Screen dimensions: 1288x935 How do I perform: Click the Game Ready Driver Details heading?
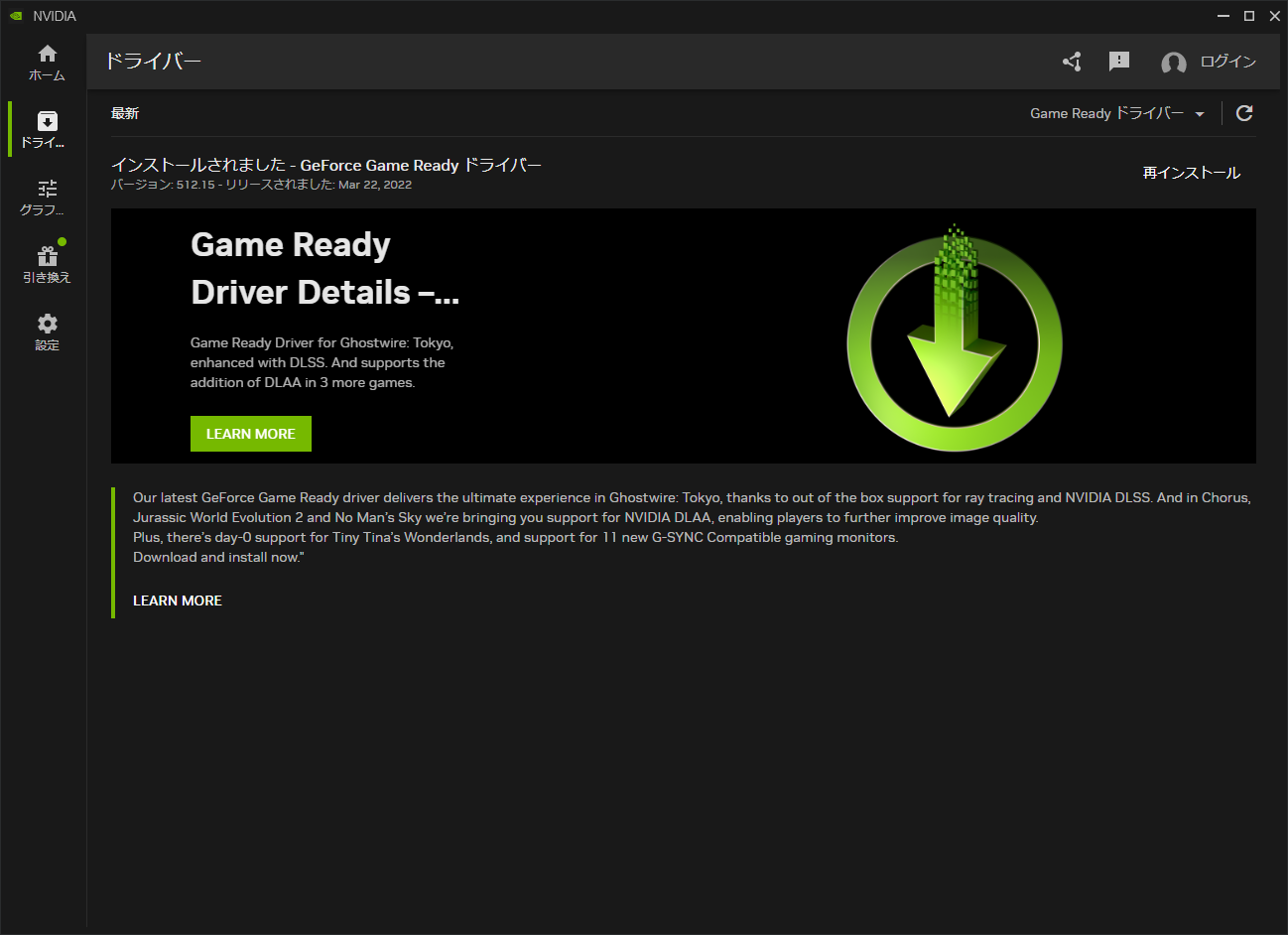click(x=324, y=268)
